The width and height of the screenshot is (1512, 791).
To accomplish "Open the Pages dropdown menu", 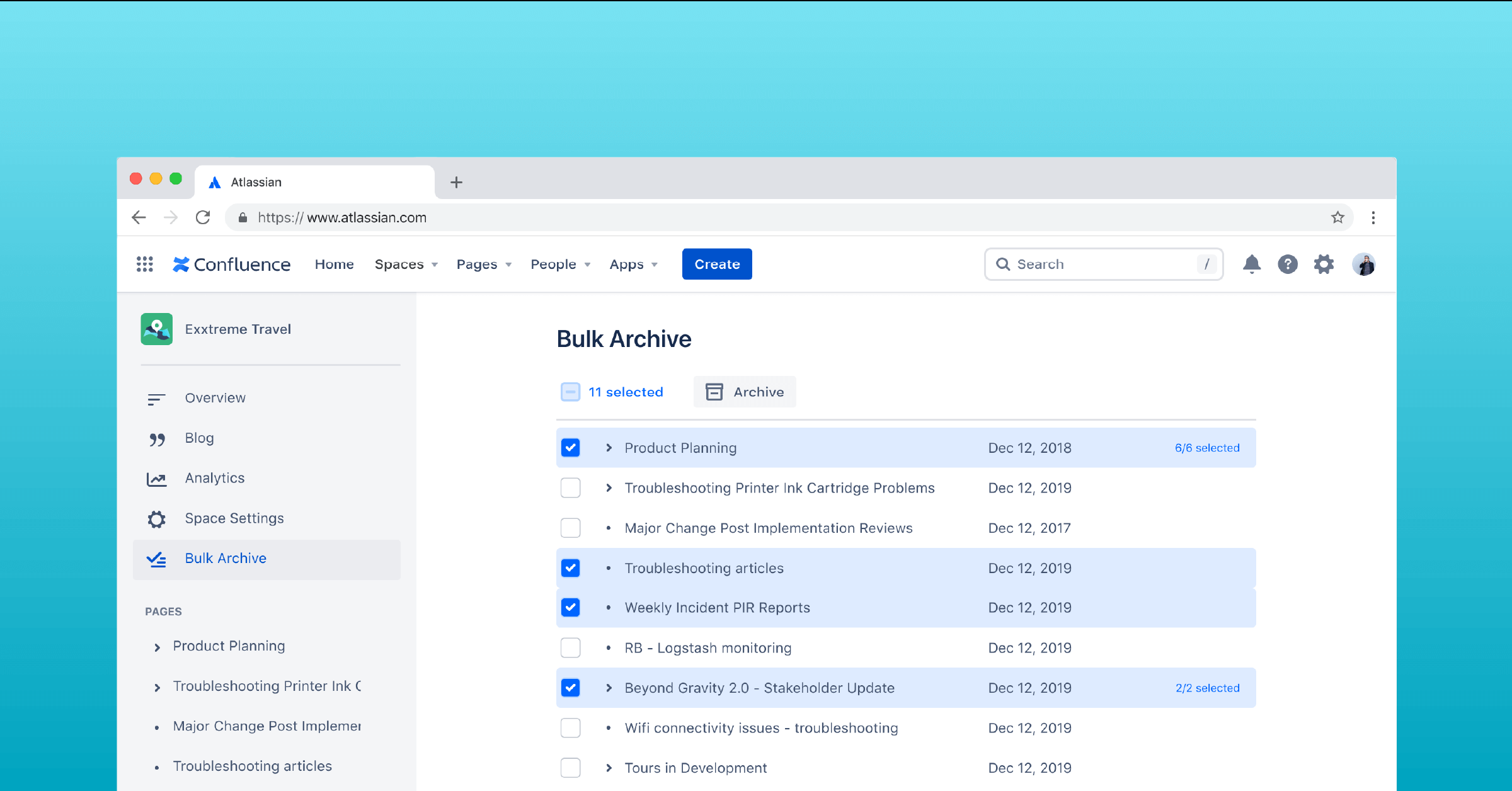I will [x=484, y=265].
